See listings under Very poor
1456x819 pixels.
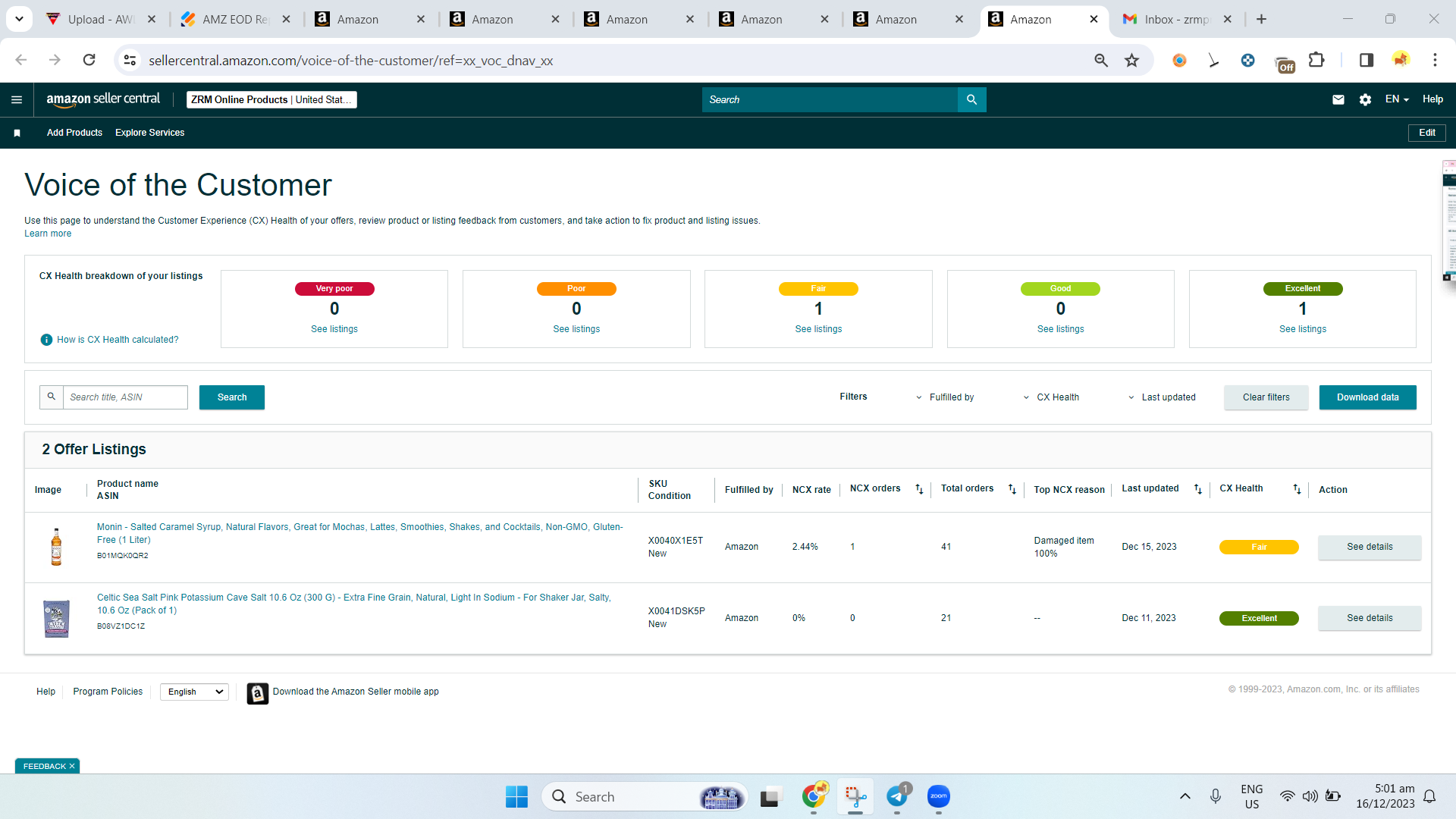click(x=334, y=329)
